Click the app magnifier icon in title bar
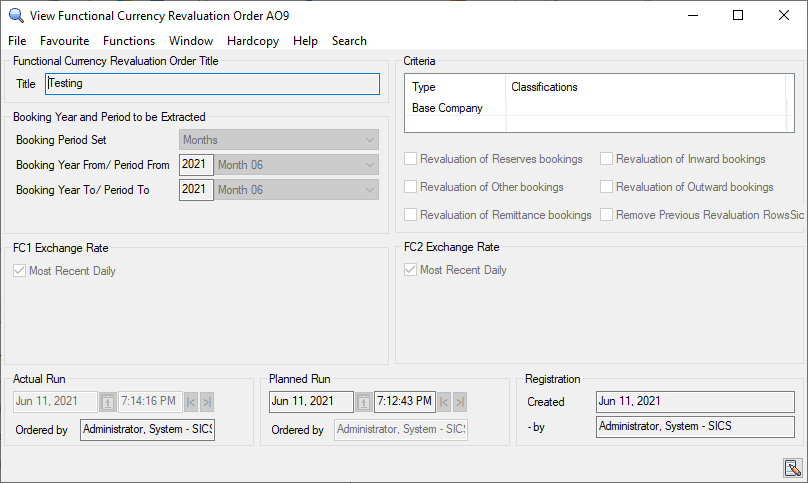 click(15, 15)
